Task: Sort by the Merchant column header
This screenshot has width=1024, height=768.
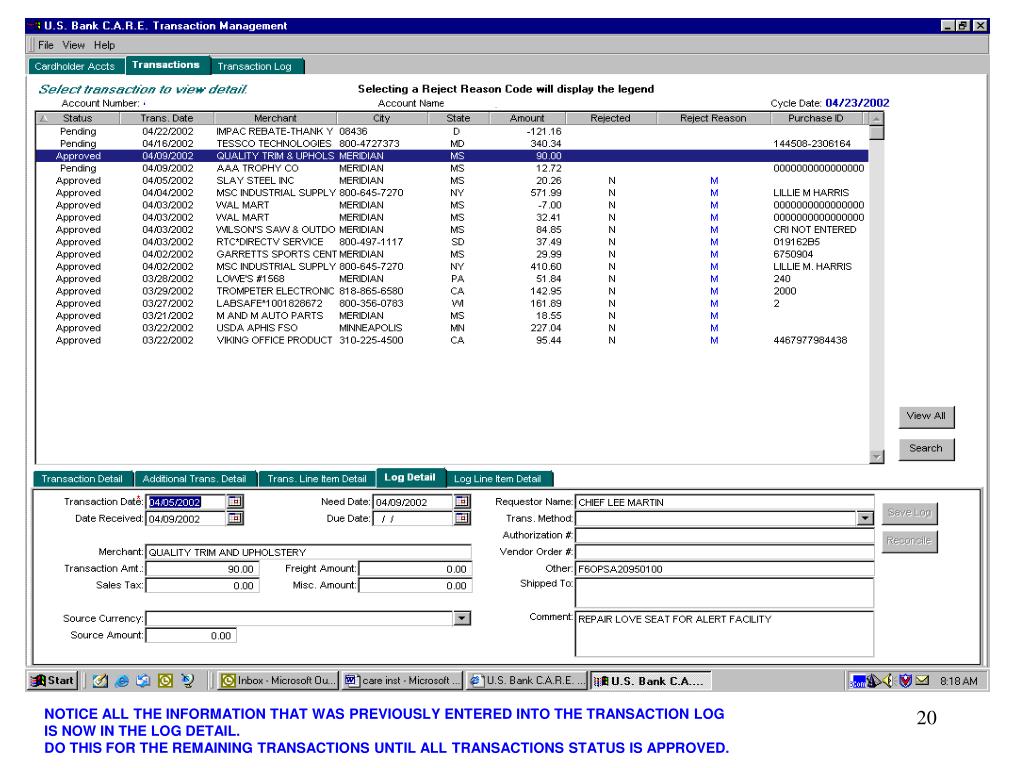Action: (x=275, y=118)
